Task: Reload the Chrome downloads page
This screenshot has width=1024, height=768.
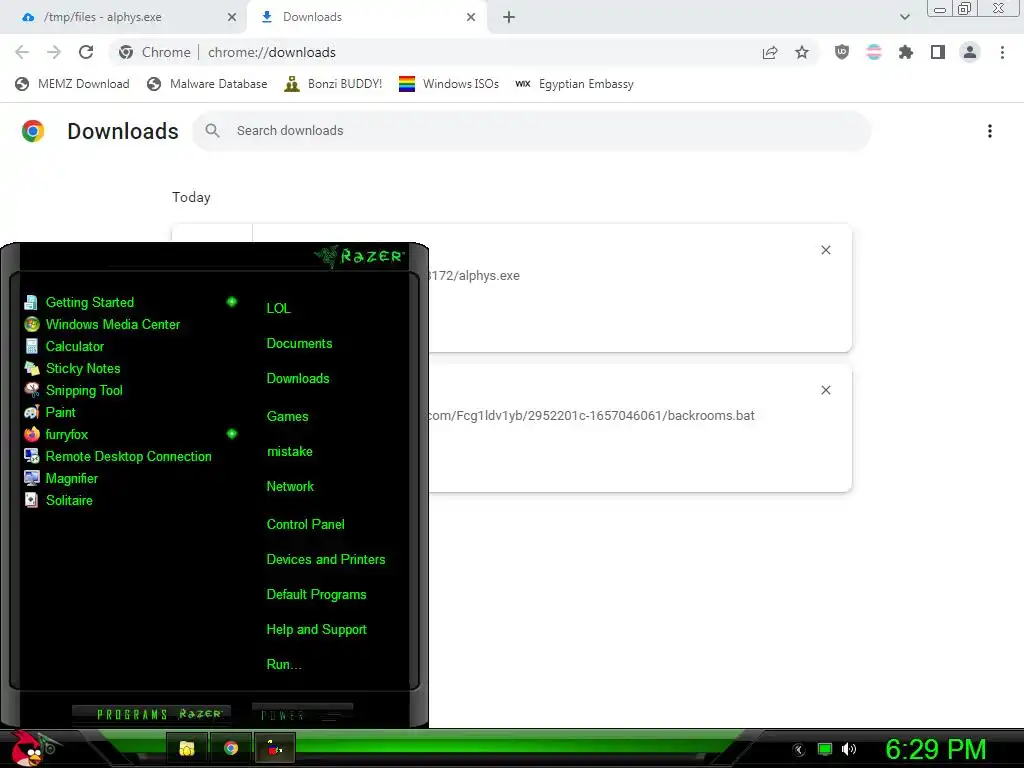Action: [x=86, y=52]
